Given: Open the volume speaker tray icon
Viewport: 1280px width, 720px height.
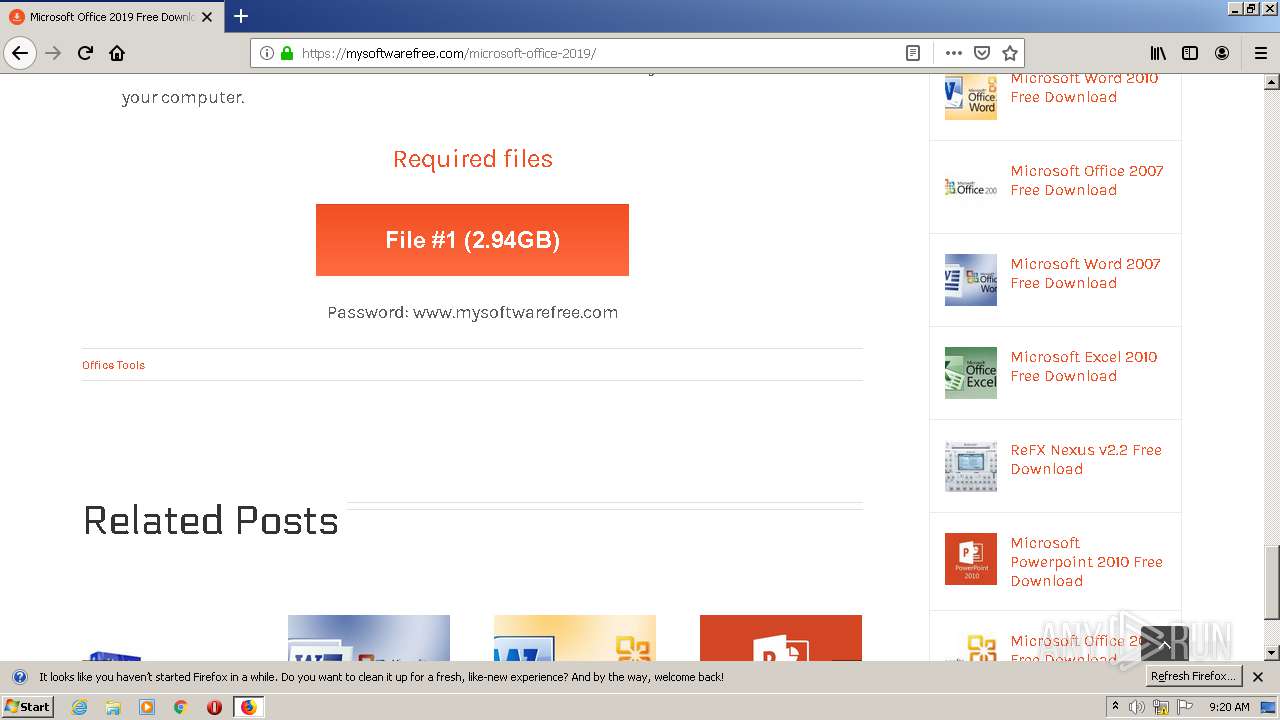Looking at the screenshot, I should [1137, 707].
